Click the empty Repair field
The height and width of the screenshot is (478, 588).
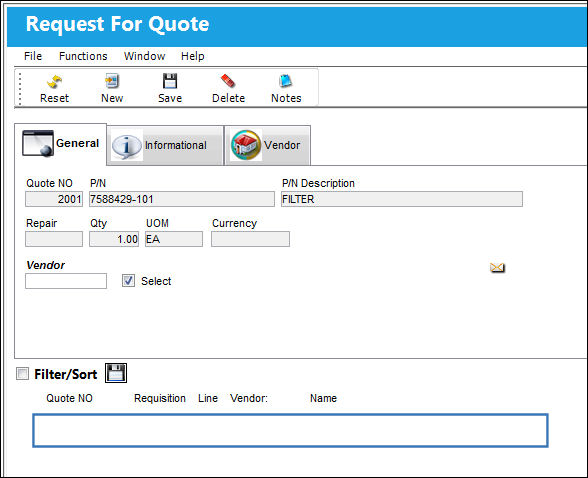tap(54, 239)
